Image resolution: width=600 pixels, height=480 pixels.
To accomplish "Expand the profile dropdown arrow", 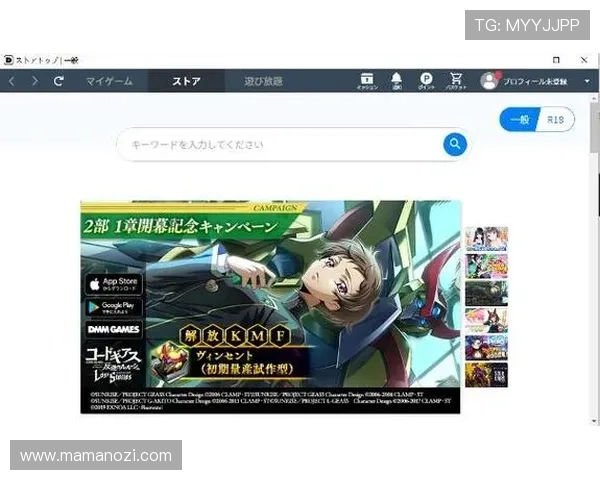I will pos(587,81).
